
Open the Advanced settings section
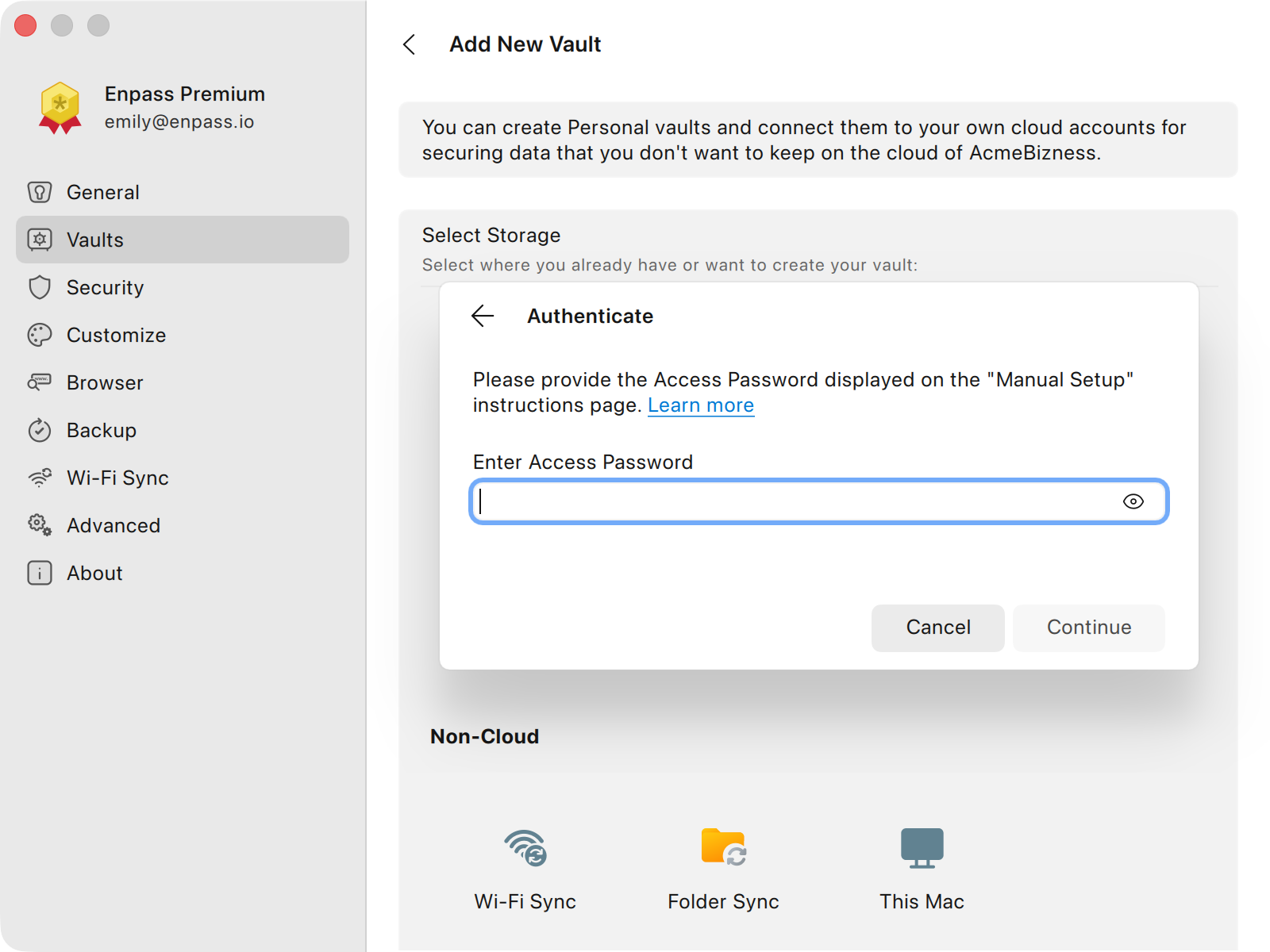[183, 525]
